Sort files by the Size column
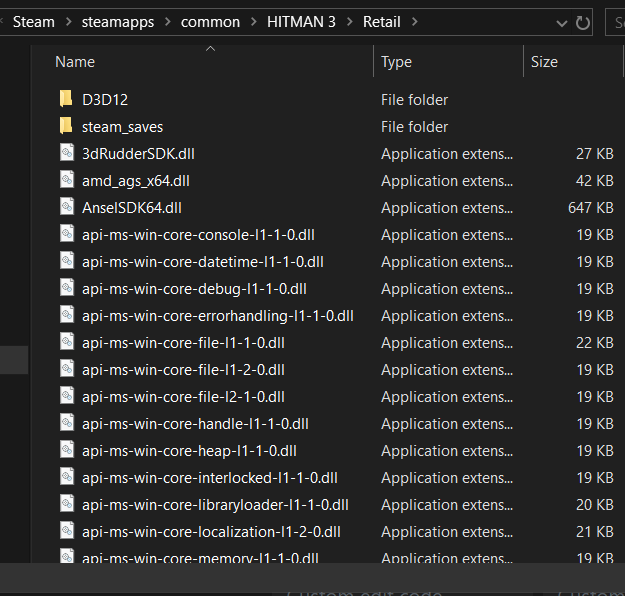This screenshot has width=625, height=596. tap(544, 62)
